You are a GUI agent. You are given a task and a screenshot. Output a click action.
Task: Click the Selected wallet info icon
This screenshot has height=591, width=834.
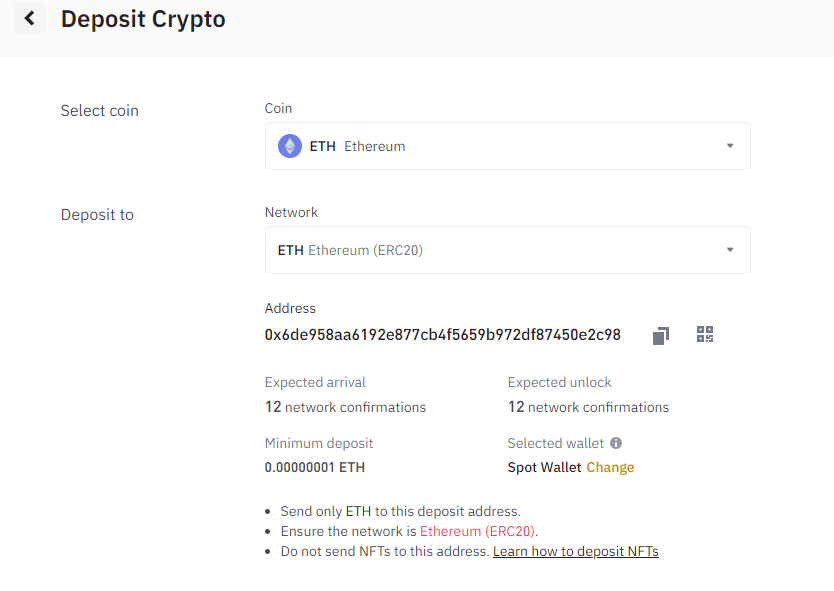[616, 443]
